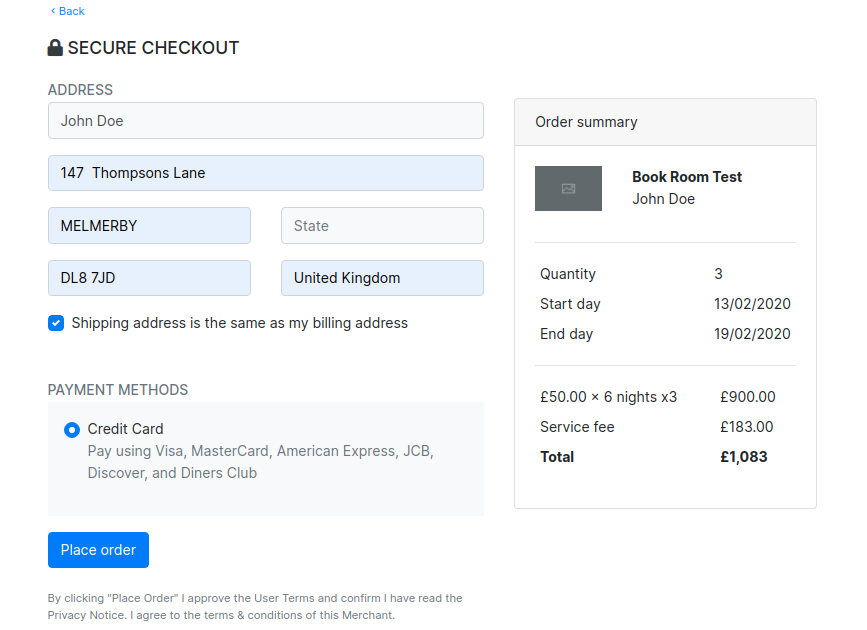The width and height of the screenshot is (867, 630).
Task: Go back using the Back link
Action: tap(68, 11)
